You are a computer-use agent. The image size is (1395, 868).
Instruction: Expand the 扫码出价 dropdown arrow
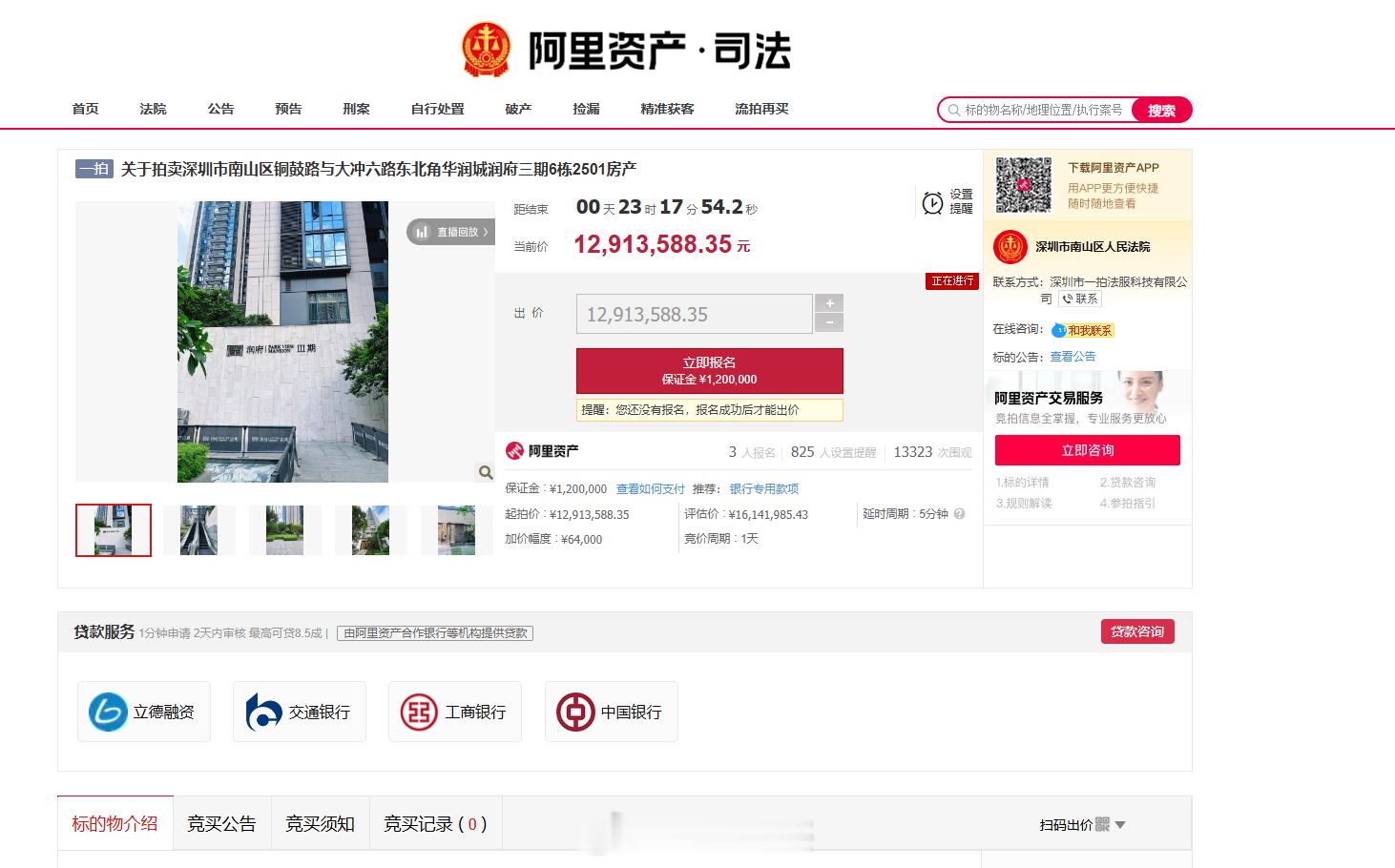1120,825
